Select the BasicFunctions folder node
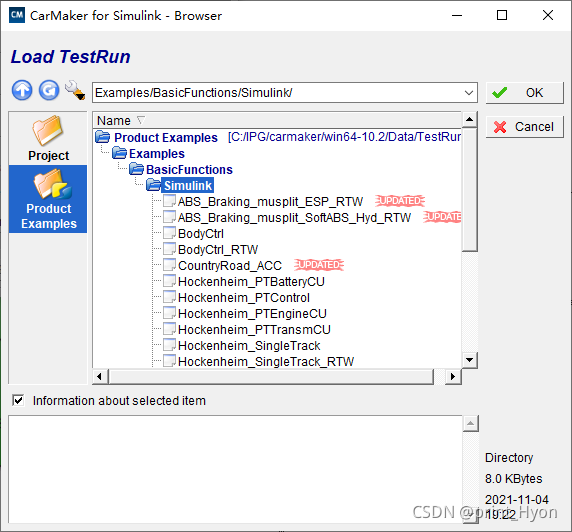The width and height of the screenshot is (572, 532). coord(189,170)
